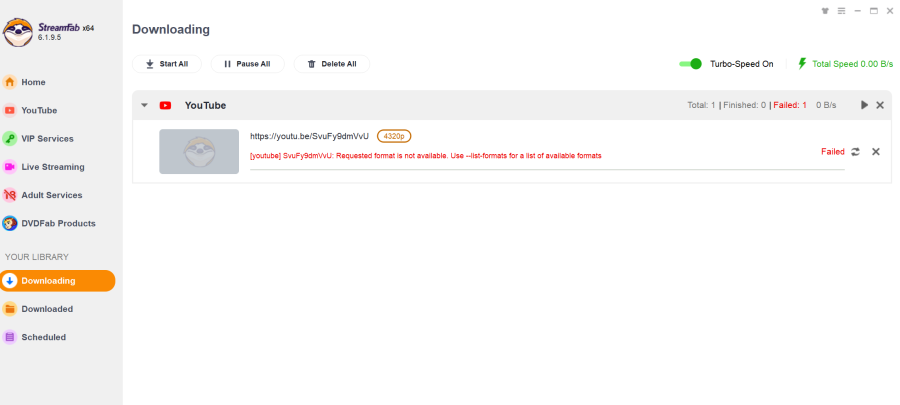Click the Total: 1 counter

[701, 106]
